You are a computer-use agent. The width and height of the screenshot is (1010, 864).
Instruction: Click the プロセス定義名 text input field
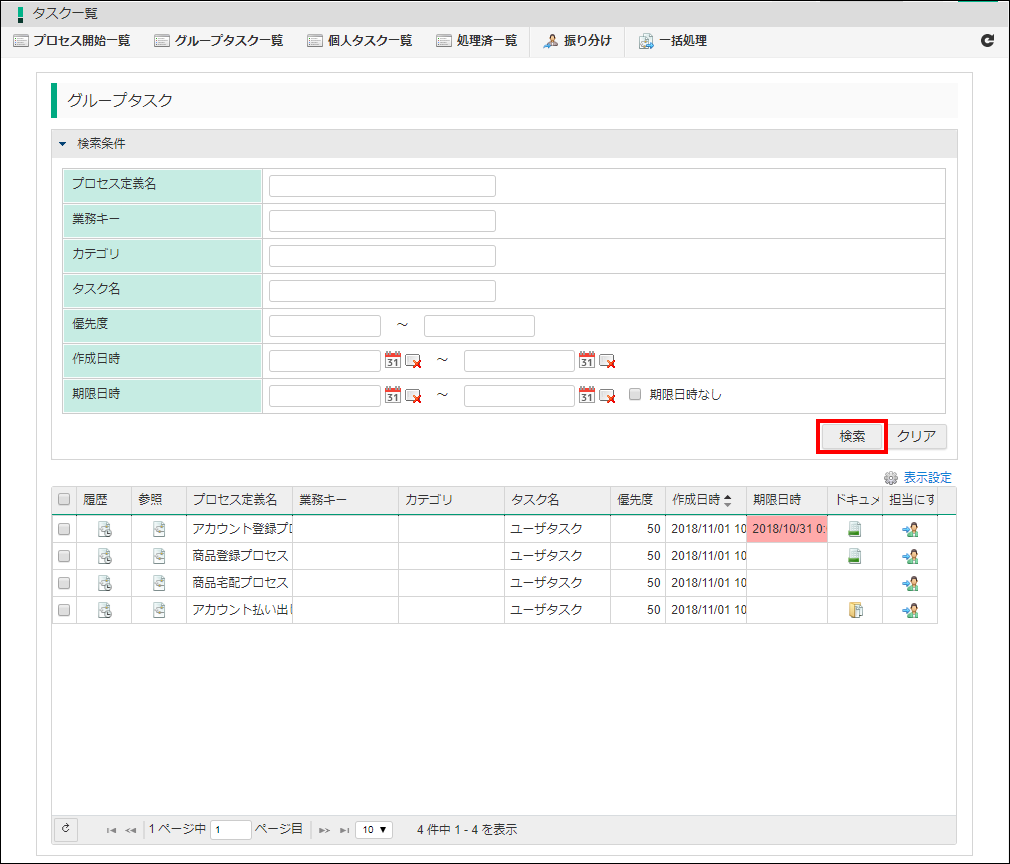click(382, 186)
